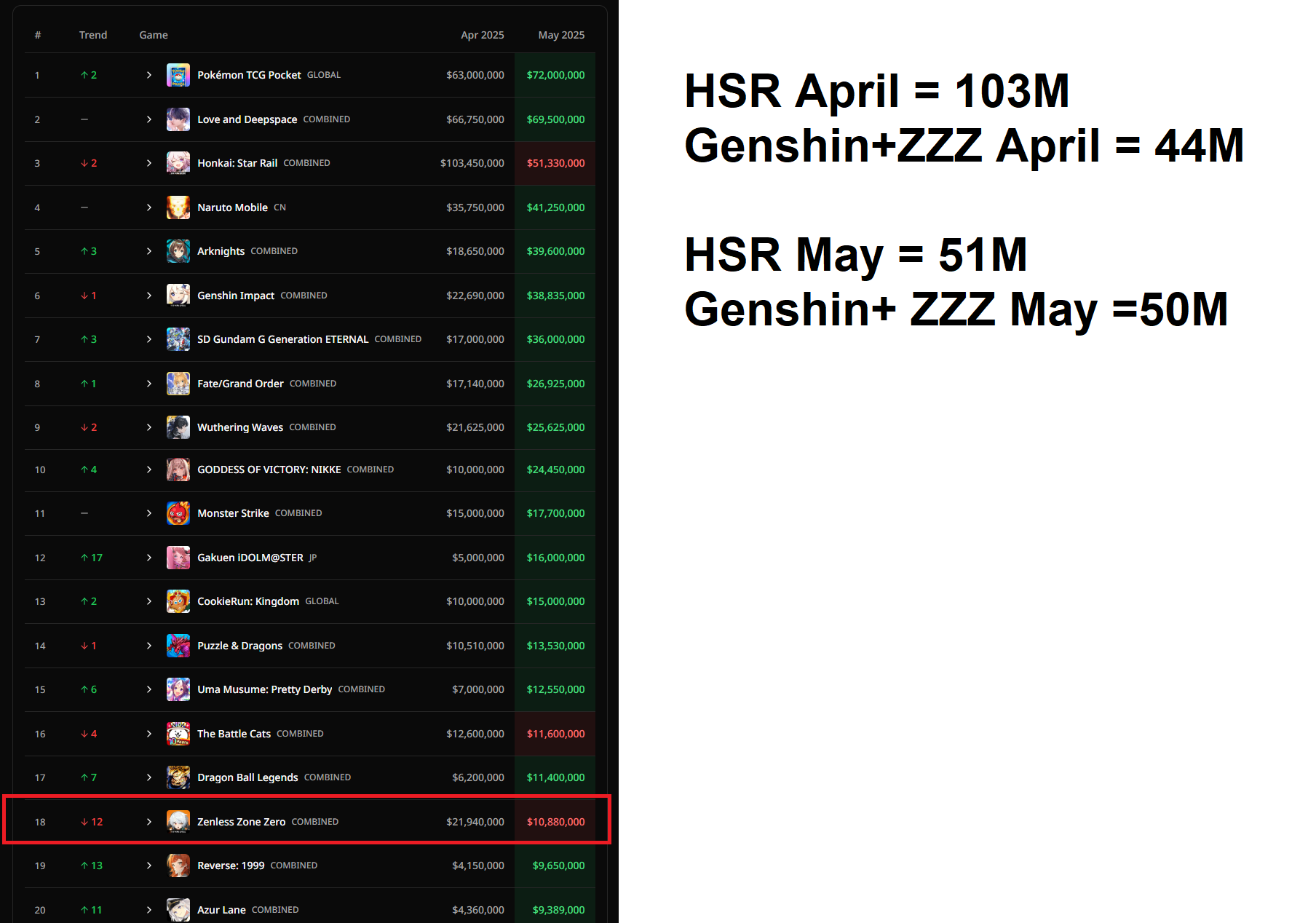Open the Pokémon TCG Pocket game name
Screen dimensions: 1316x923
tap(249, 75)
